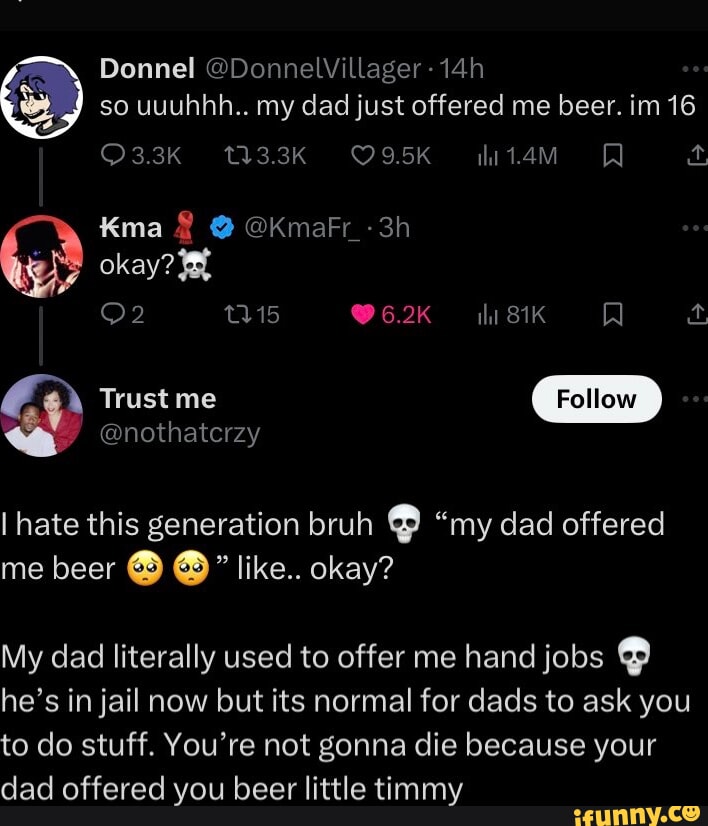Click the reply icon on Donnel's tweet

click(x=112, y=156)
